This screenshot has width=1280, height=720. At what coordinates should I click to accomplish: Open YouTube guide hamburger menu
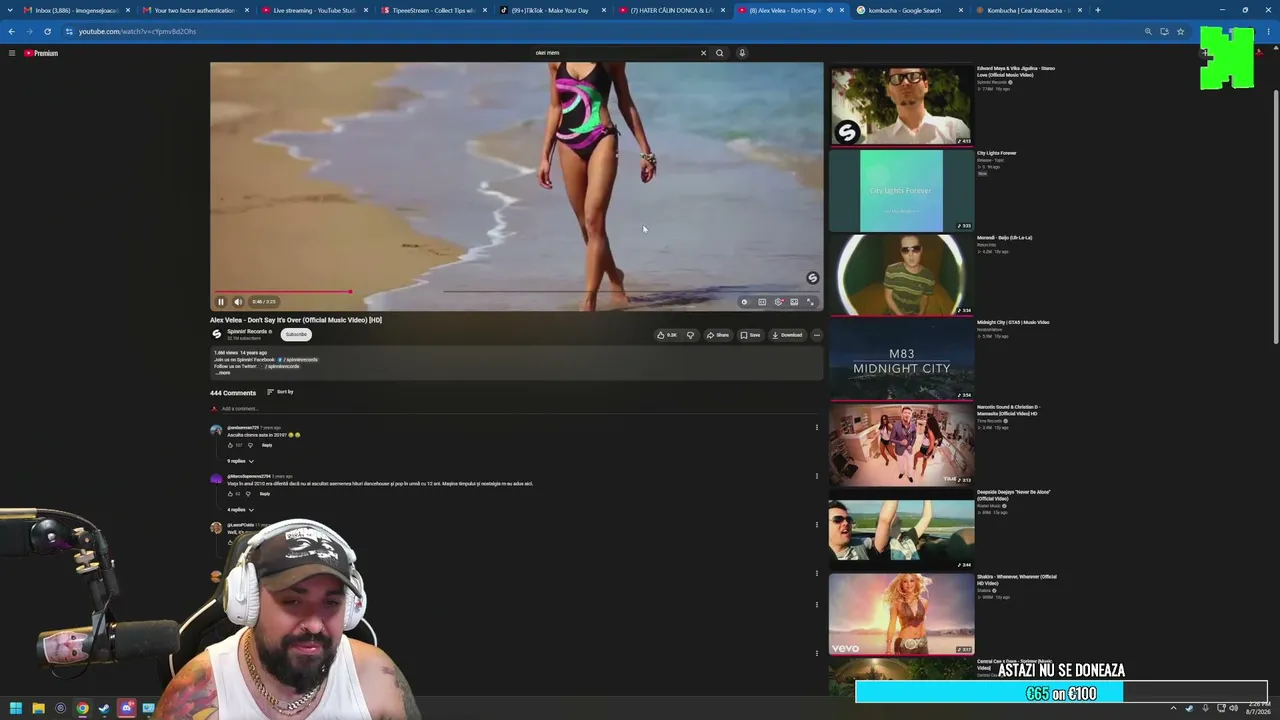pyautogui.click(x=12, y=53)
